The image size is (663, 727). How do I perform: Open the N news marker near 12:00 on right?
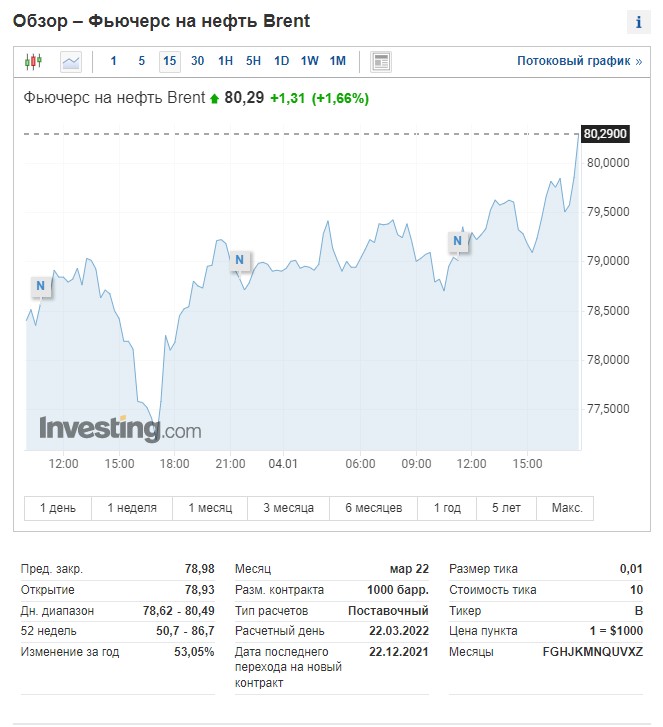tap(458, 240)
